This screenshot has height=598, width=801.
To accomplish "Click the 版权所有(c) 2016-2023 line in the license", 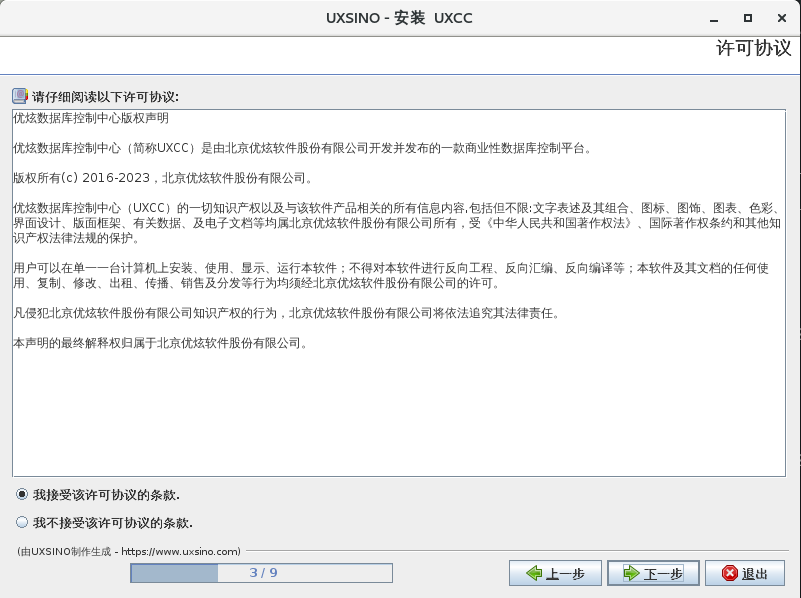I will [x=162, y=178].
